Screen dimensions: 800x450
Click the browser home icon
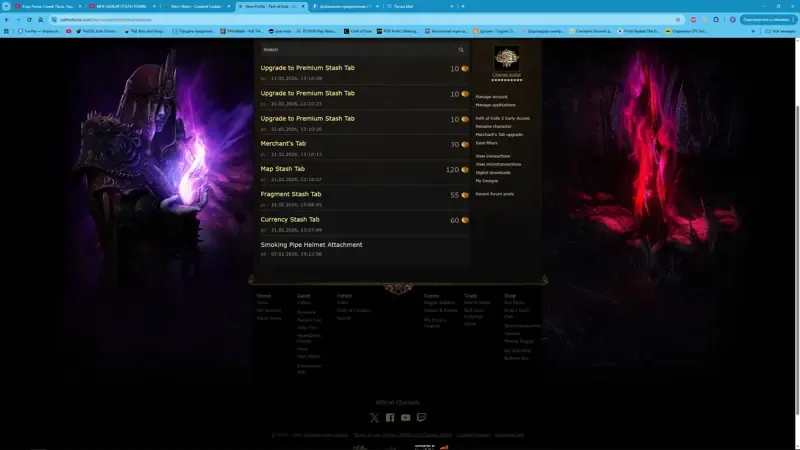tap(40, 19)
